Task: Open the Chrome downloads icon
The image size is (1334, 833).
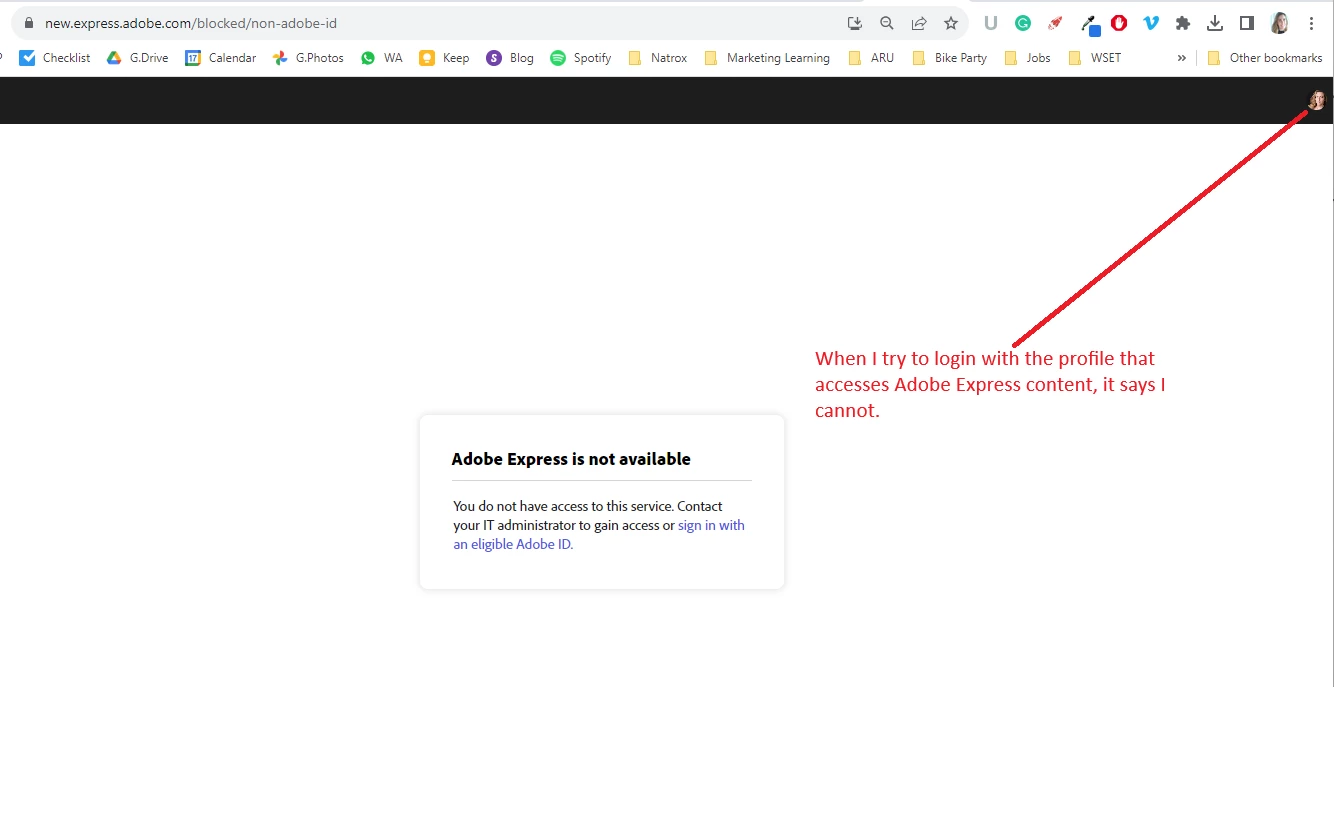Action: 1215,23
